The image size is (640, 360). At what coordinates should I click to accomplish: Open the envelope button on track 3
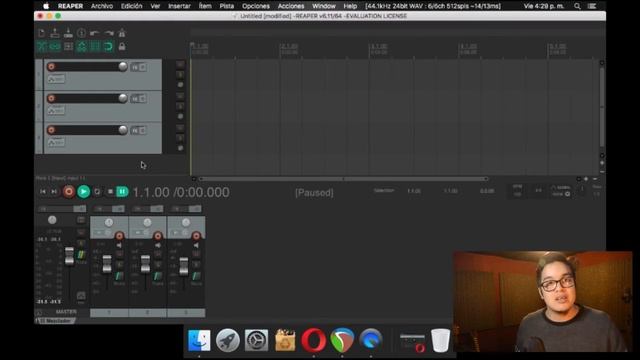(56, 142)
